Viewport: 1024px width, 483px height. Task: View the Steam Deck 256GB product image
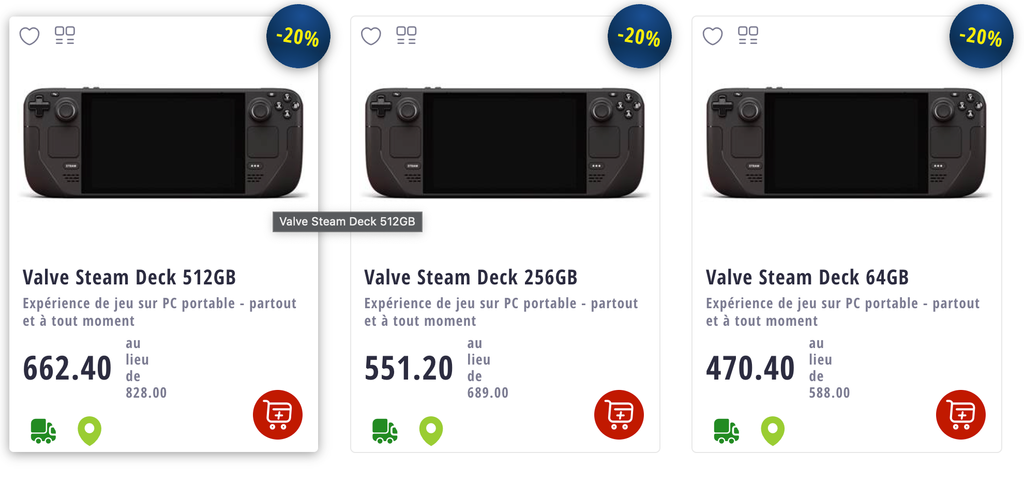(x=504, y=142)
